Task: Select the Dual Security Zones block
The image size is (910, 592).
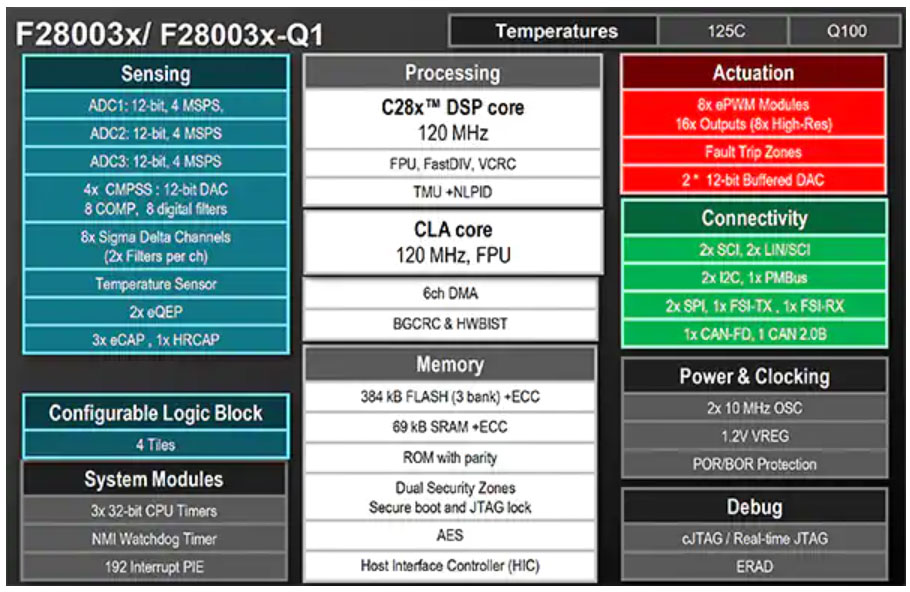Action: coord(450,497)
